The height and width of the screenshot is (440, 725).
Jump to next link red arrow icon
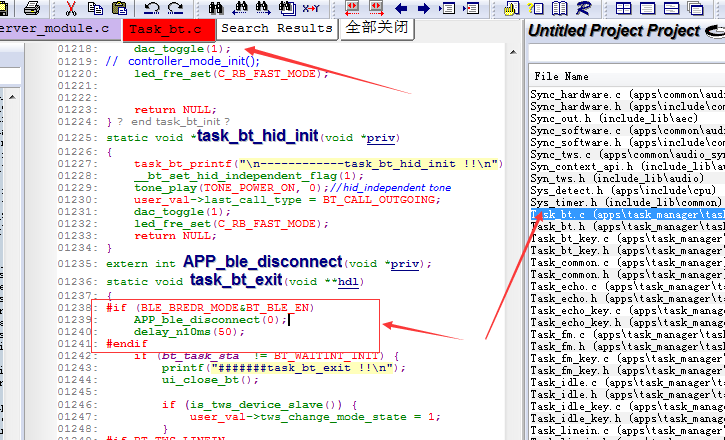376,7
